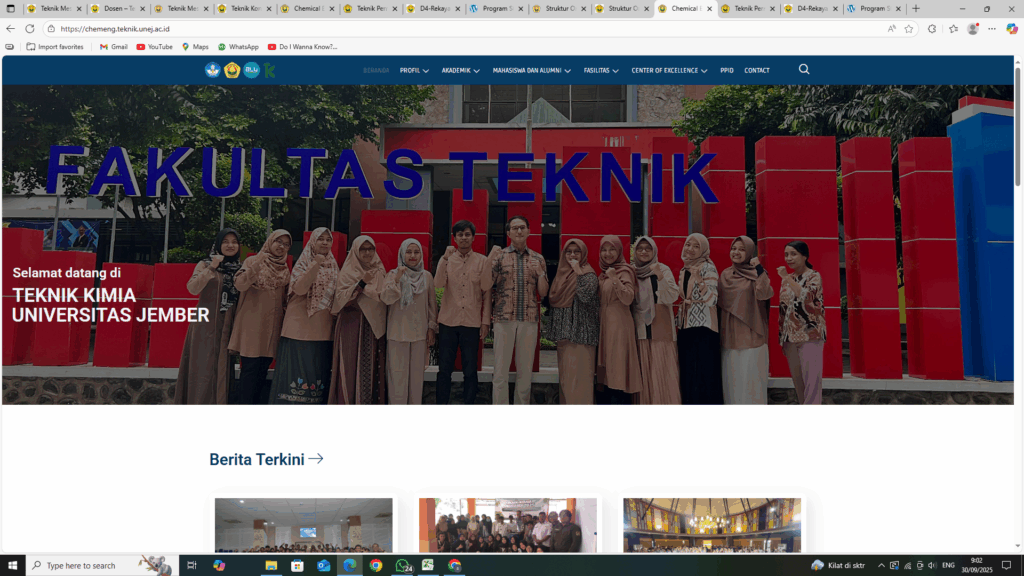Click the website search magnifier icon
This screenshot has height=576, width=1024.
[804, 70]
